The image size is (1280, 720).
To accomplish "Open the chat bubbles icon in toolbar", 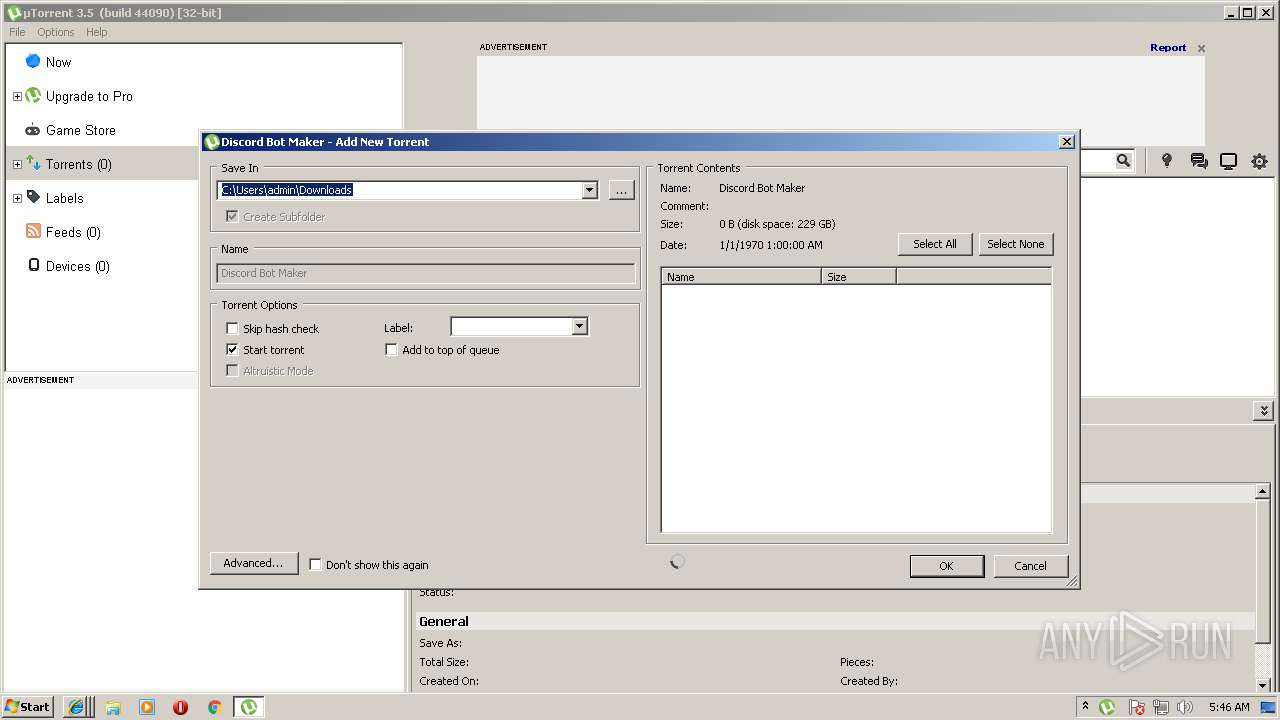I will 1198,161.
